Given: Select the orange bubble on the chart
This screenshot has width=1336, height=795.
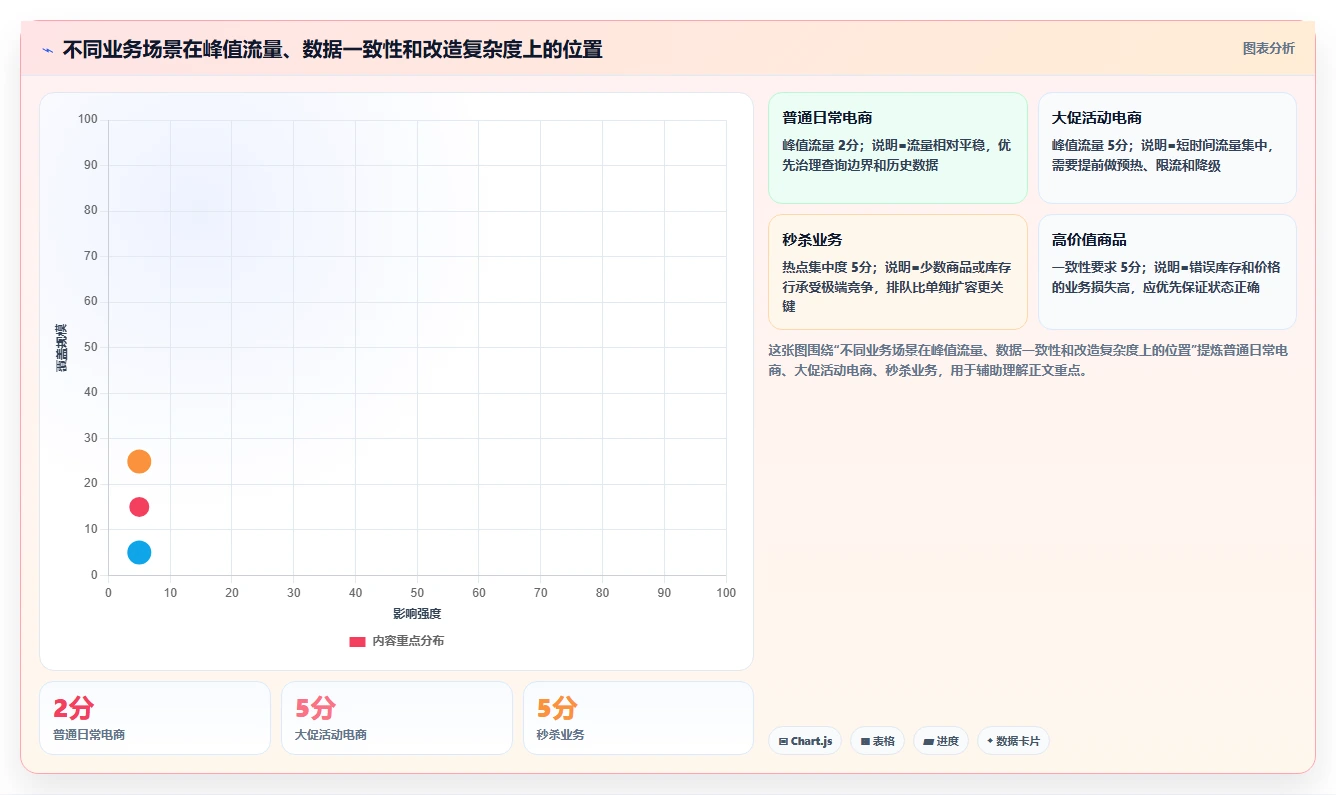Looking at the screenshot, I should [x=139, y=461].
